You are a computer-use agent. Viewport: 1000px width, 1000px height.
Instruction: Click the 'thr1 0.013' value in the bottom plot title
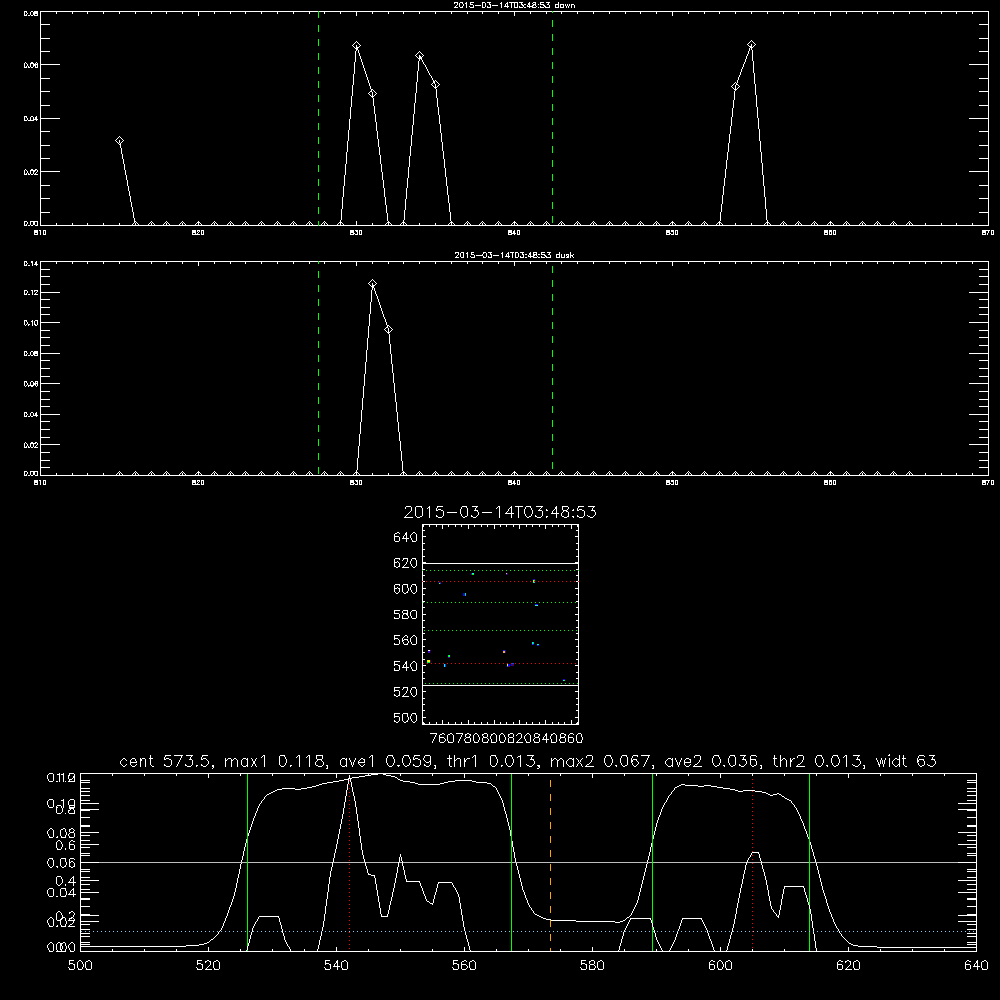pyautogui.click(x=492, y=761)
